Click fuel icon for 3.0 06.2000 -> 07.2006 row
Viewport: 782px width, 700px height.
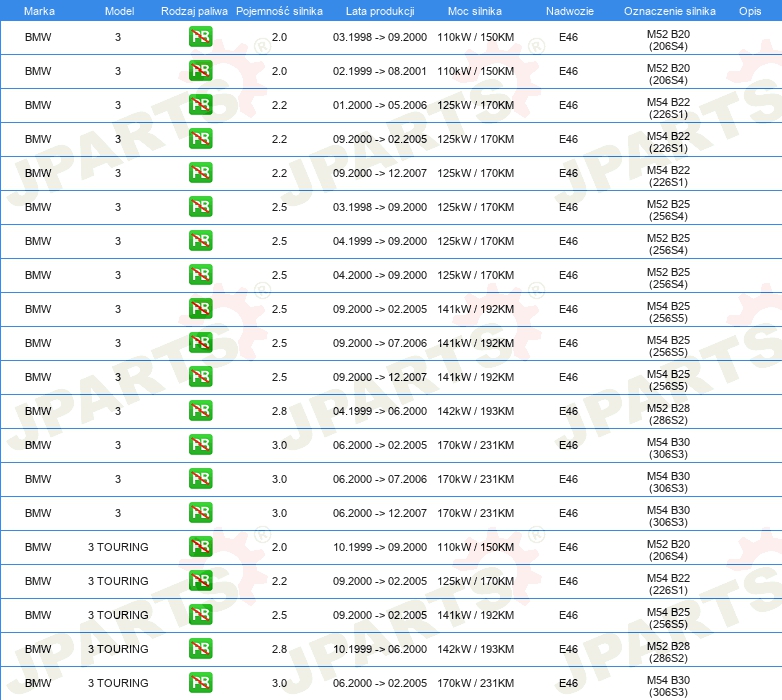pyautogui.click(x=200, y=479)
